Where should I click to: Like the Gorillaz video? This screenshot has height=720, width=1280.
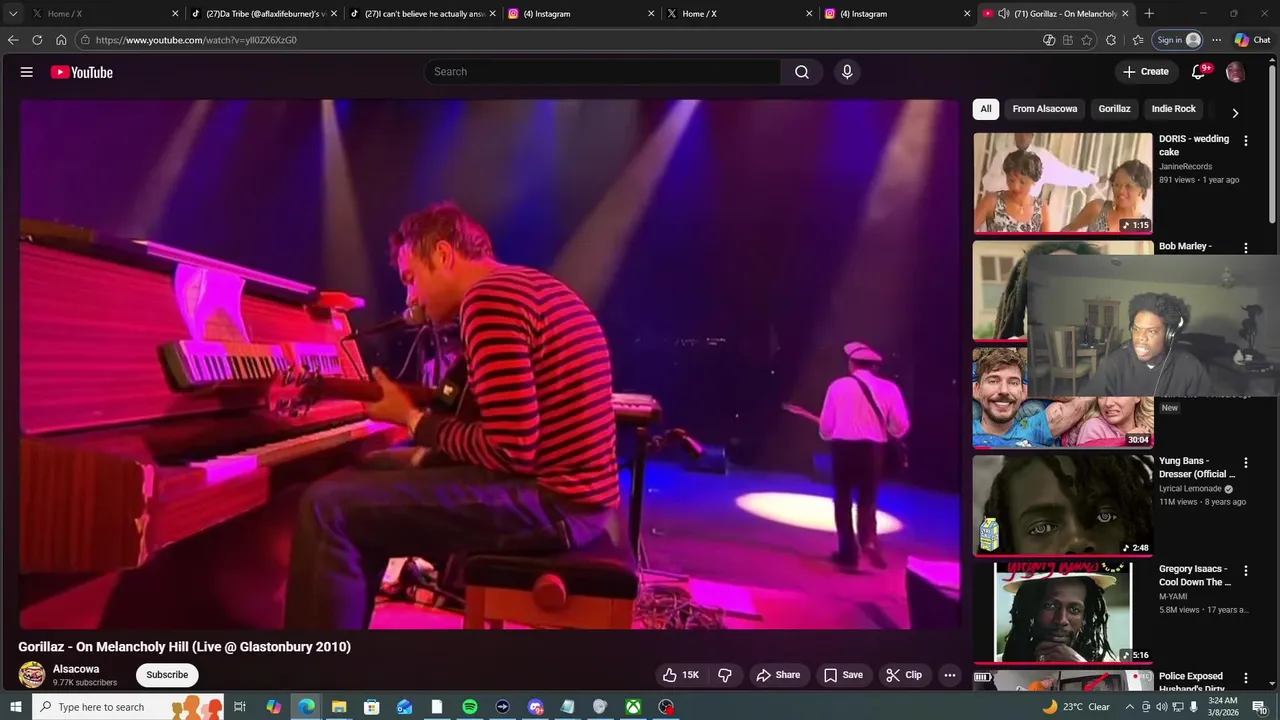tap(682, 675)
